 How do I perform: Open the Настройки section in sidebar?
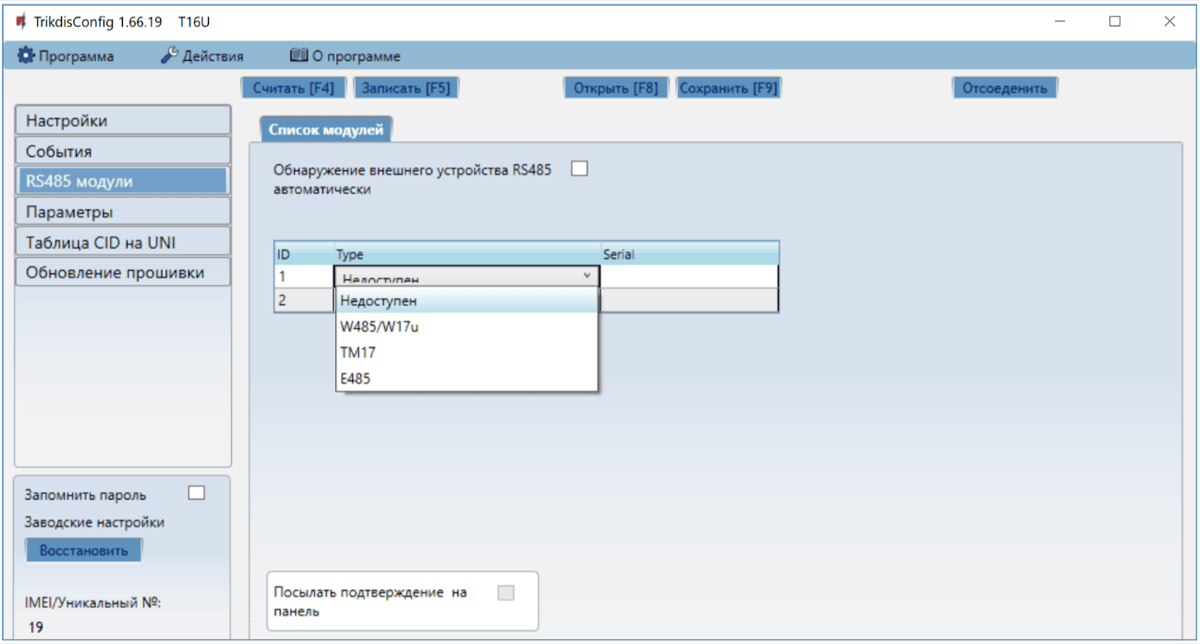[x=123, y=121]
